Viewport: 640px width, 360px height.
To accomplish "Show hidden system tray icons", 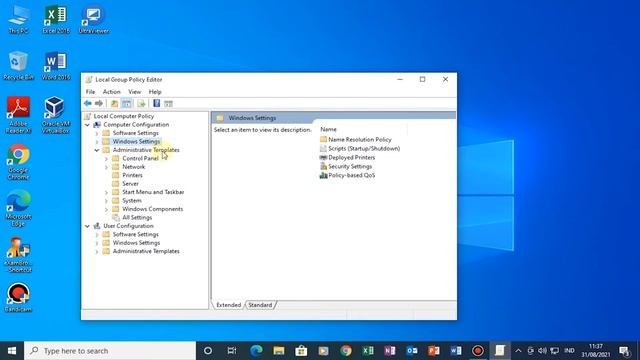I will pos(518,351).
